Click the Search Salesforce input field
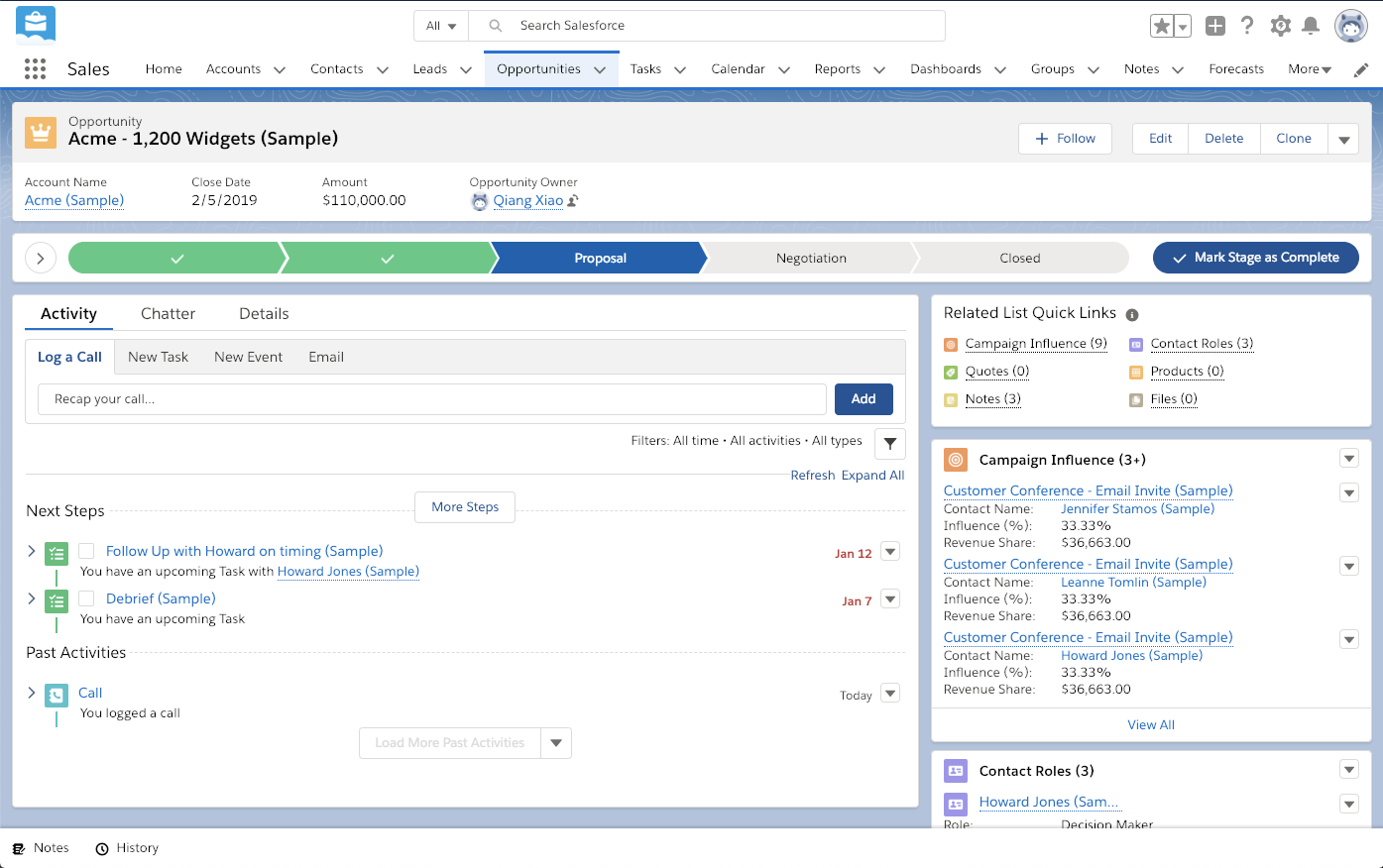The width and height of the screenshot is (1383, 868). coord(707,26)
